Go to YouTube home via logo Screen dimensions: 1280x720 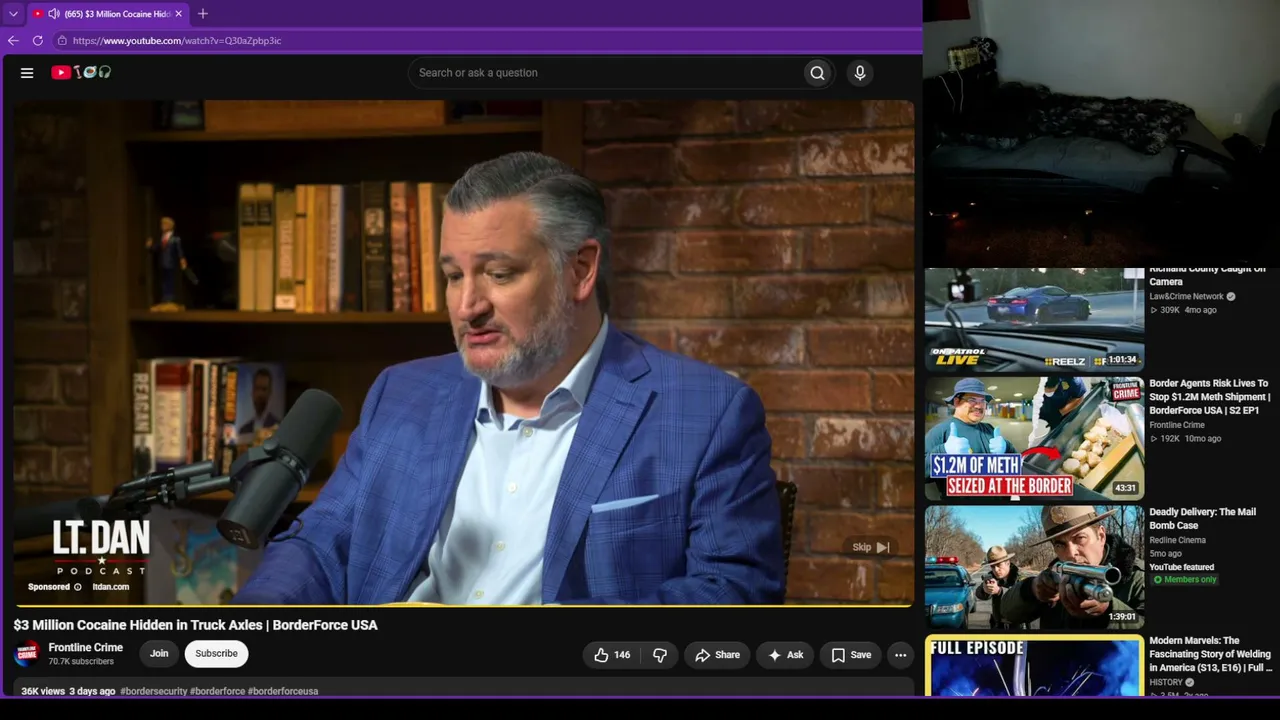pos(81,72)
